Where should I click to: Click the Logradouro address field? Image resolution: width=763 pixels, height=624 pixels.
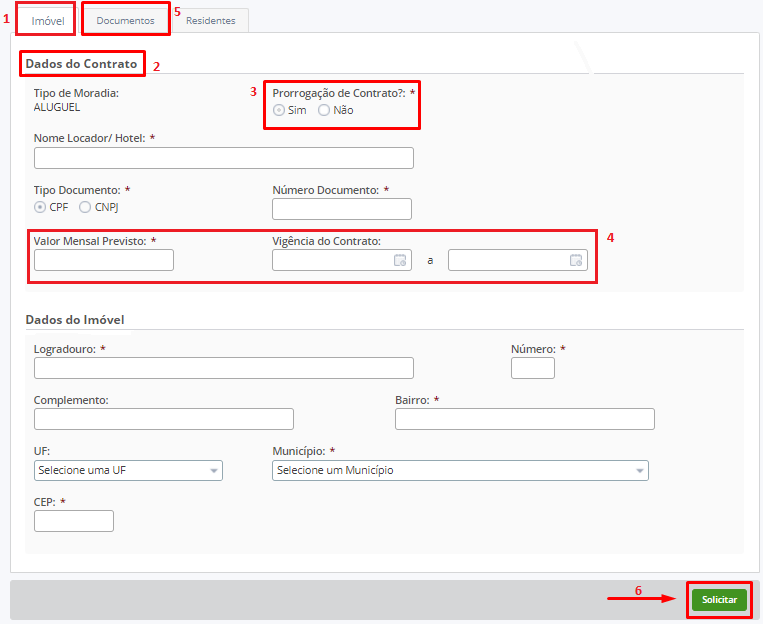223,368
